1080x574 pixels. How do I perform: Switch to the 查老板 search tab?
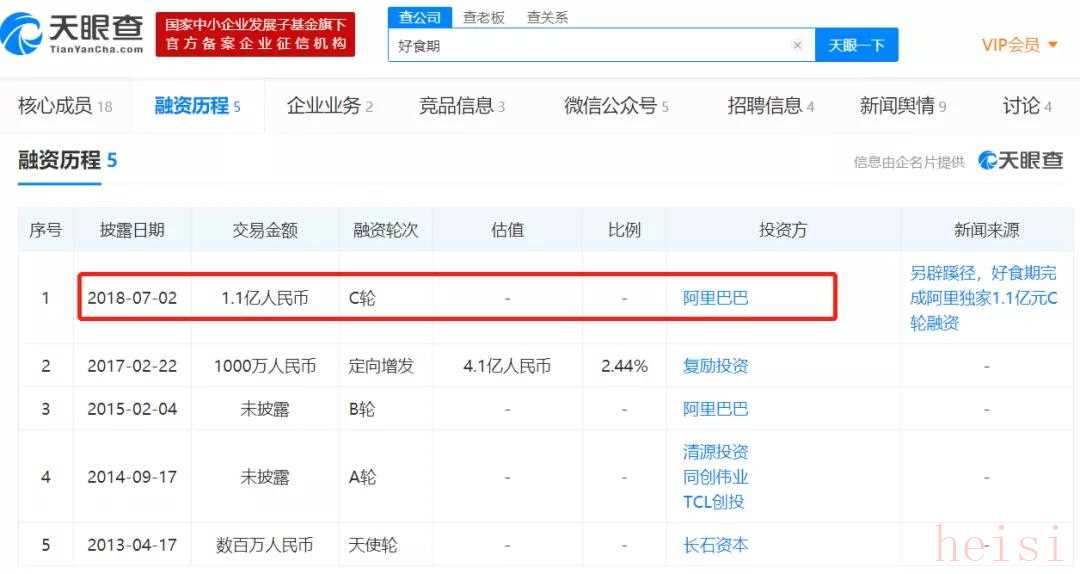coord(484,17)
